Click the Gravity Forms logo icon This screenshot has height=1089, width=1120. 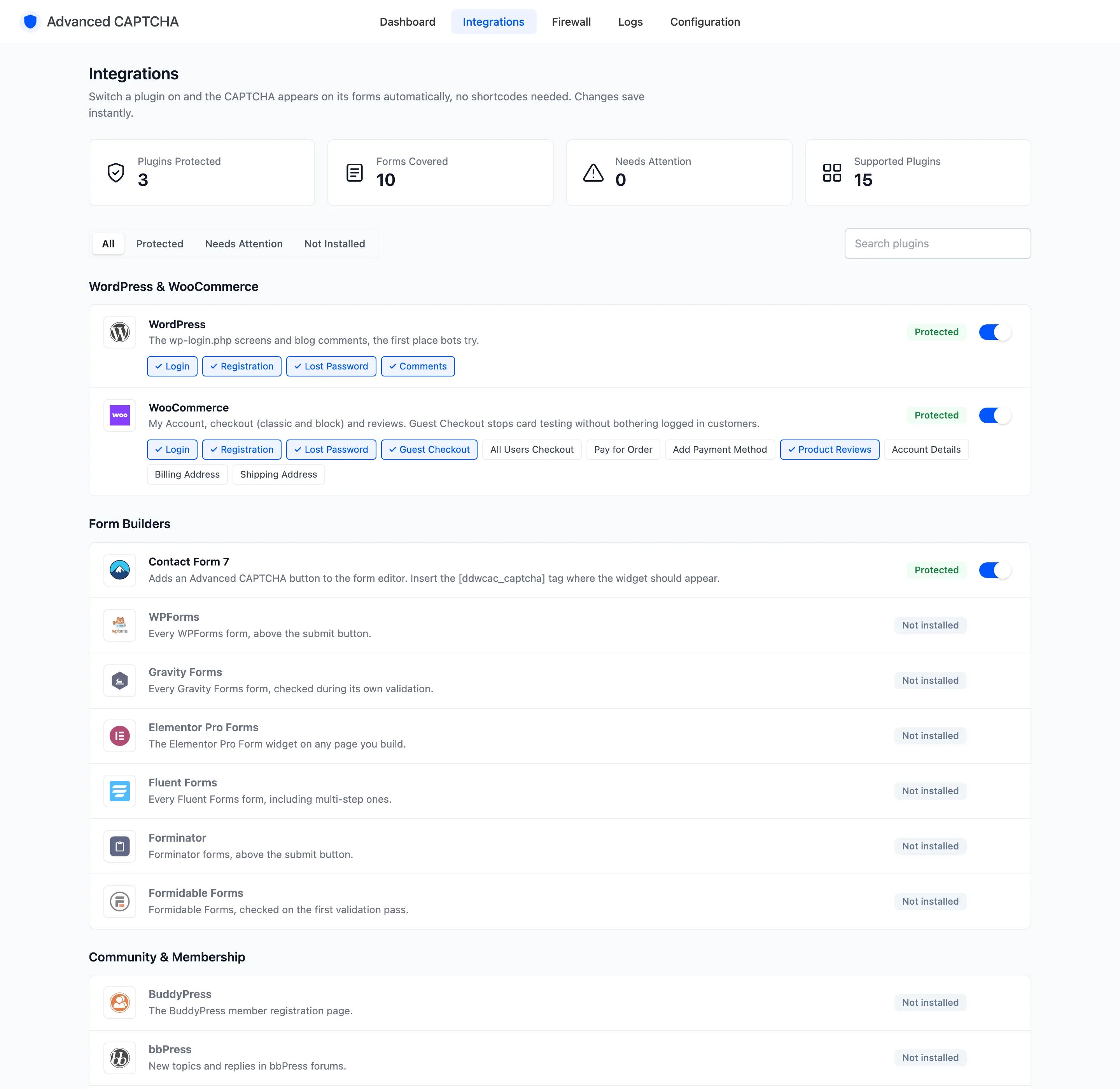tap(119, 681)
